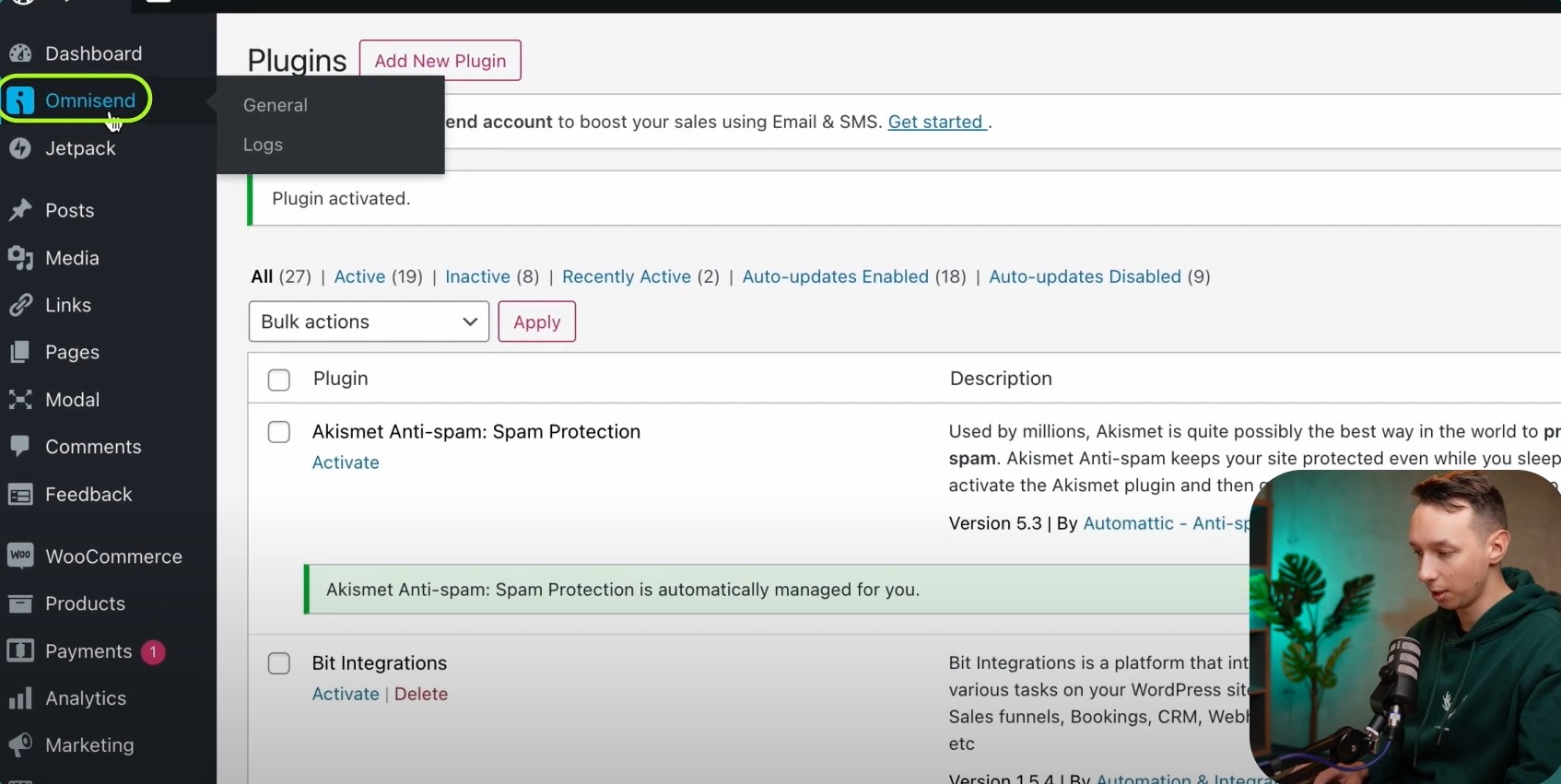Click the Media library icon

tap(20, 258)
